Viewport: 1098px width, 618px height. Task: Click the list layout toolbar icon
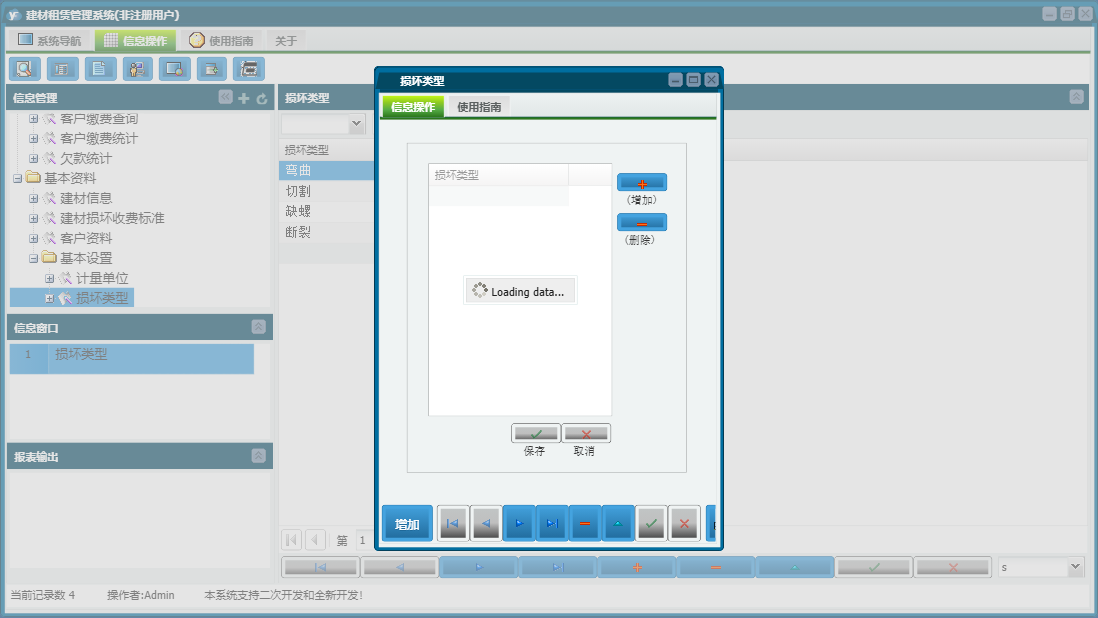[x=62, y=69]
